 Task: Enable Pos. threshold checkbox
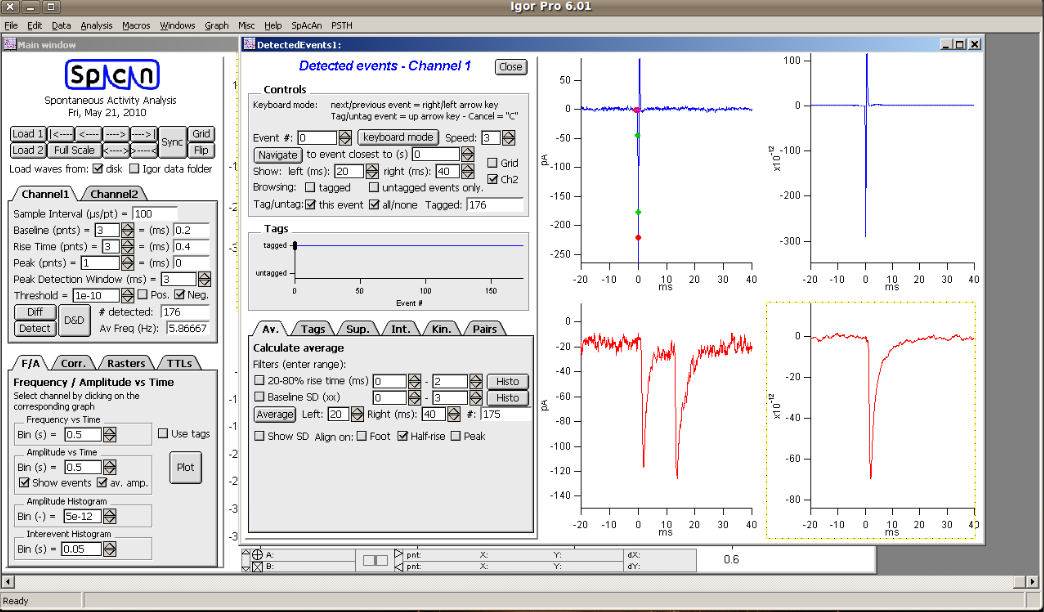[142, 294]
